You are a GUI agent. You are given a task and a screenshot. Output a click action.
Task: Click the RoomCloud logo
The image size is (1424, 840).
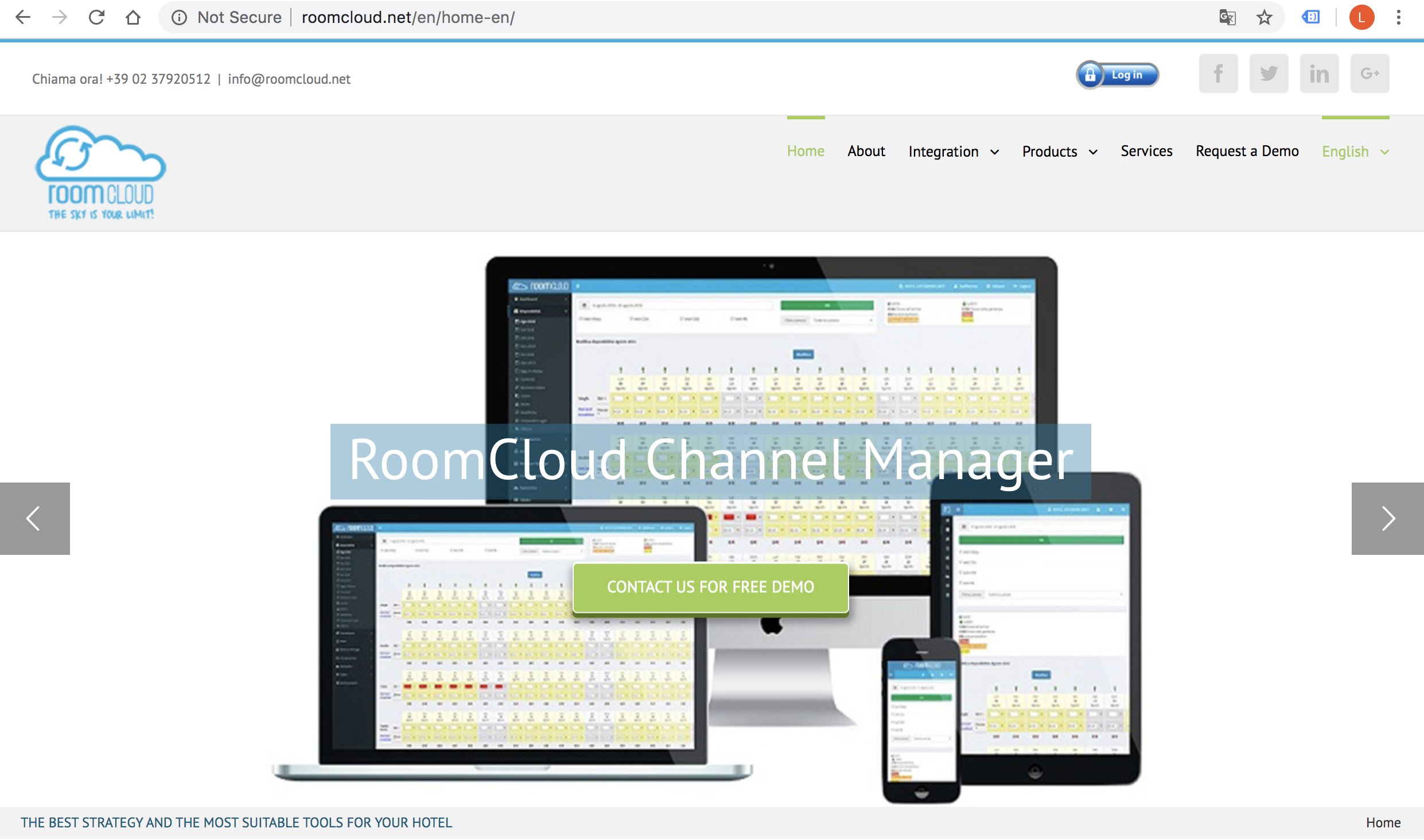101,173
